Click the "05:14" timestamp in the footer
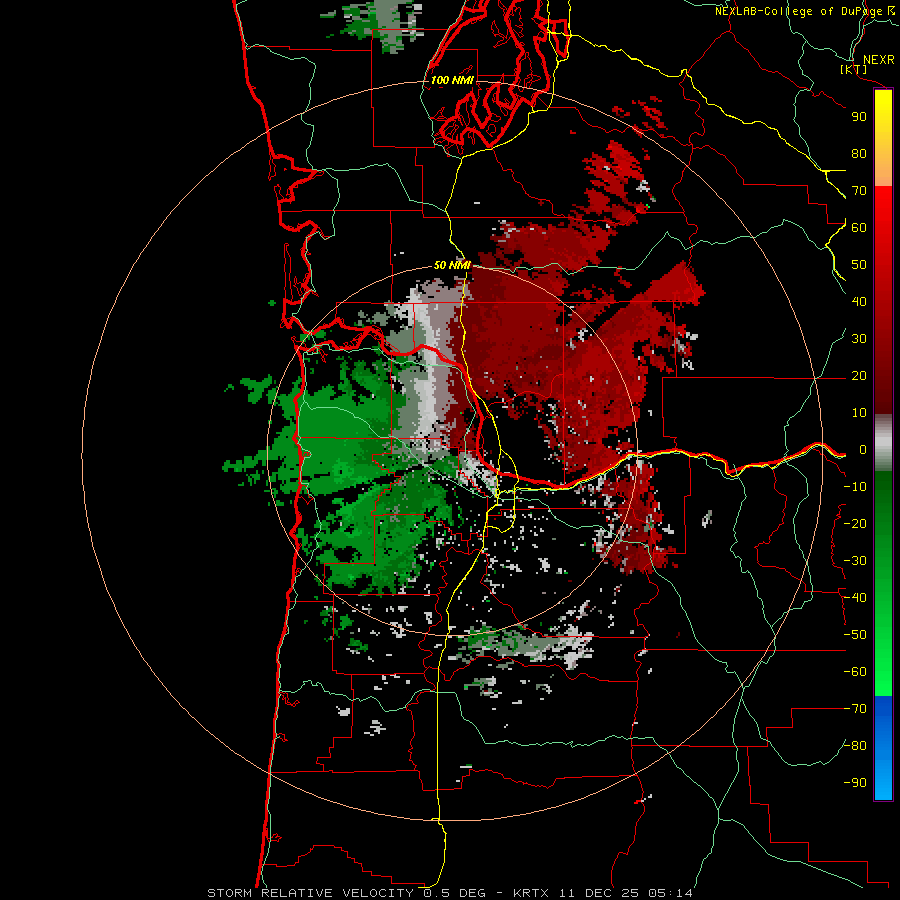This screenshot has height=900, width=900. click(670, 893)
